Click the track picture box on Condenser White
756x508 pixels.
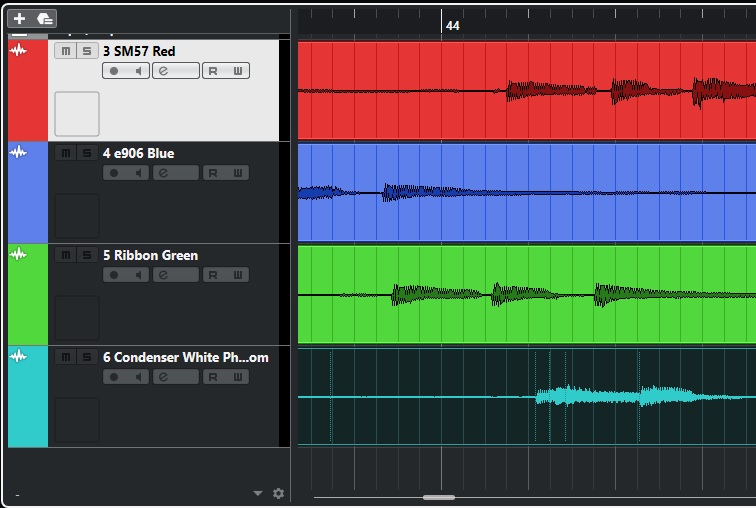(77, 420)
